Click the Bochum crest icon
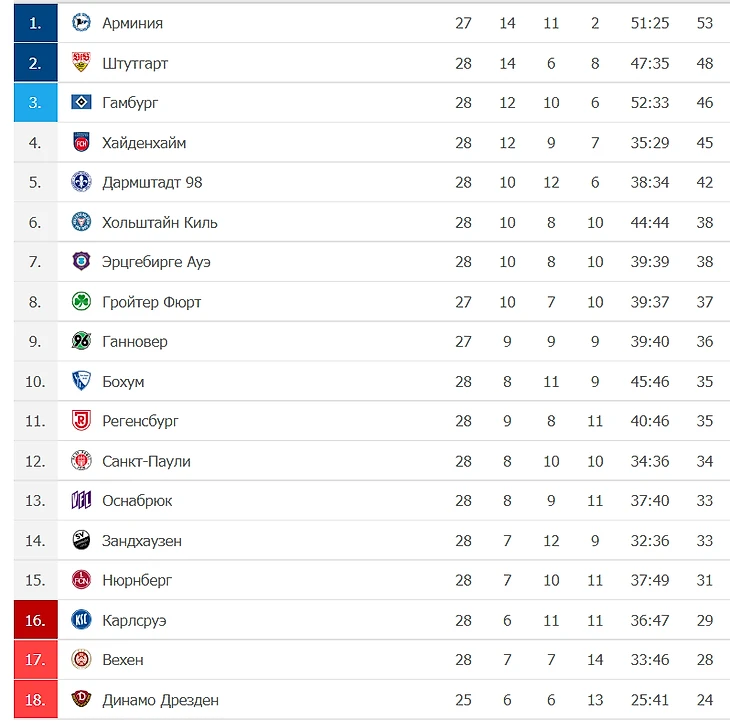Screen dimensions: 730x721 (x=81, y=381)
